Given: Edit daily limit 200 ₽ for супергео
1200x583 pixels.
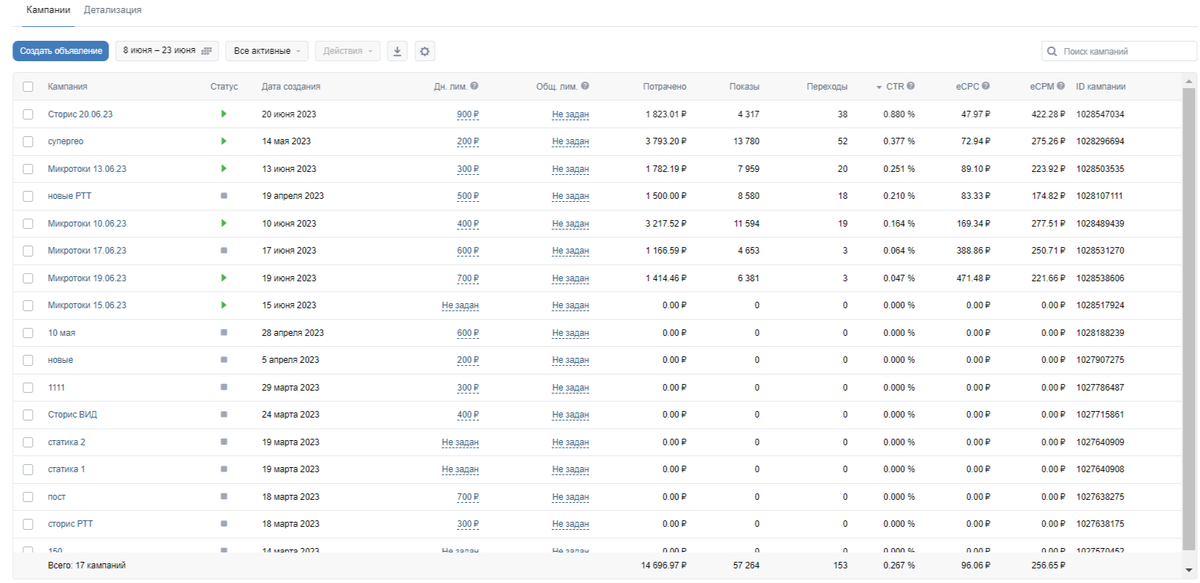Looking at the screenshot, I should click(467, 141).
